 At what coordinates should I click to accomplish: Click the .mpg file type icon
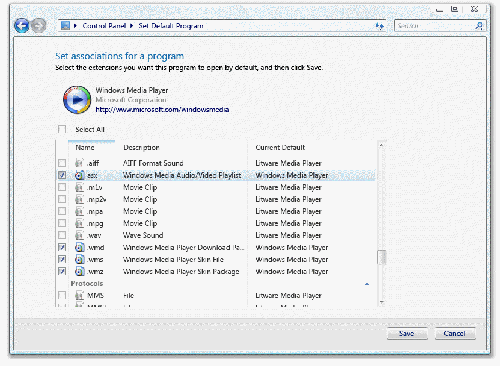[79, 223]
